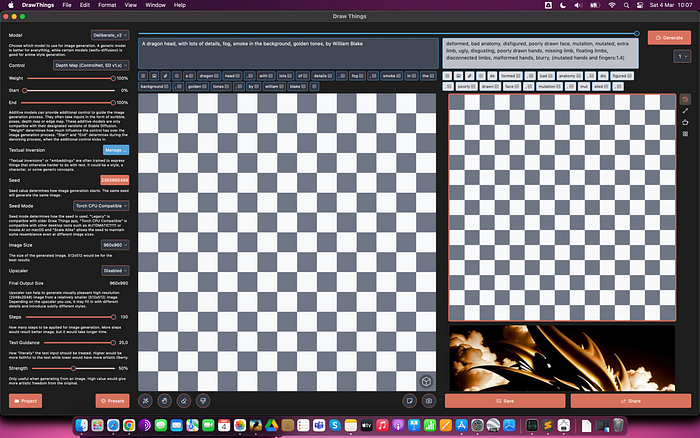Screen dimensions: 700x438
Task: Click the Text Guidance slider handle
Action: pyautogui.click(x=113, y=342)
